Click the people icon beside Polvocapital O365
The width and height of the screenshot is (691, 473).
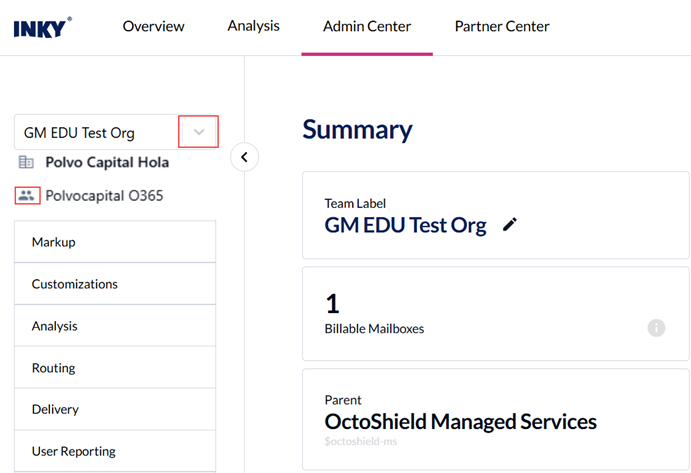click(x=27, y=196)
